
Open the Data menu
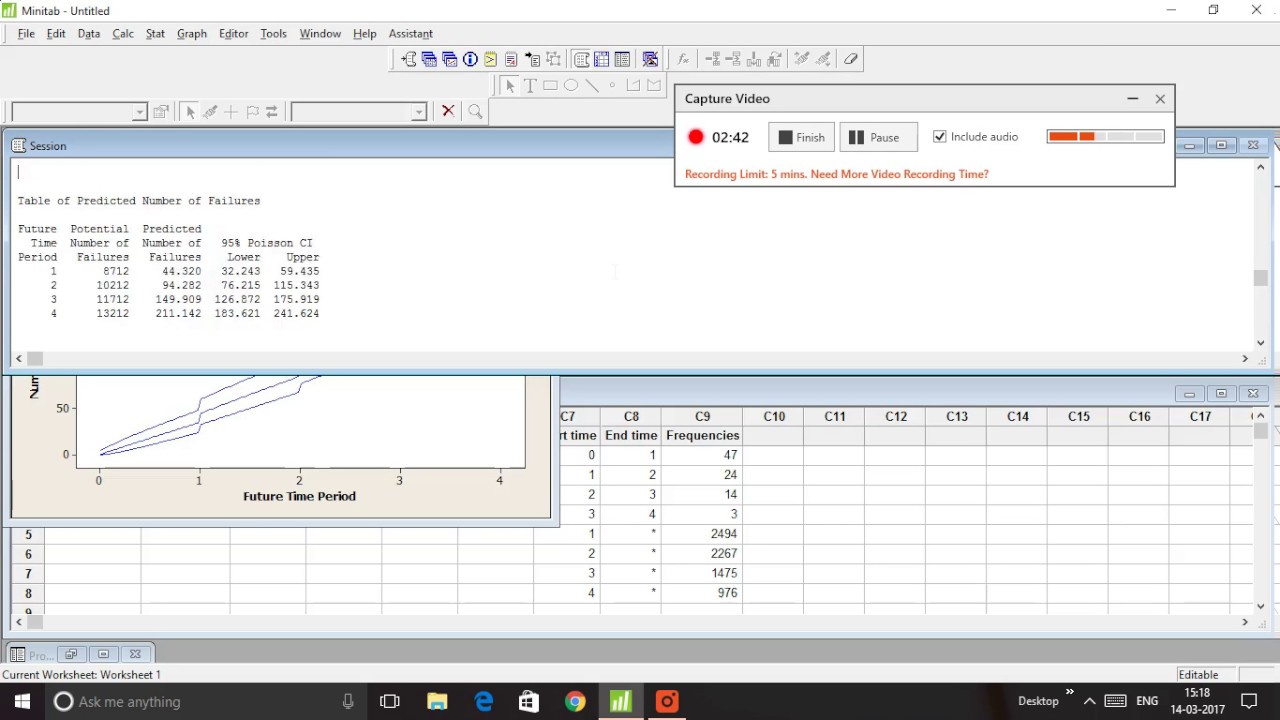point(89,33)
